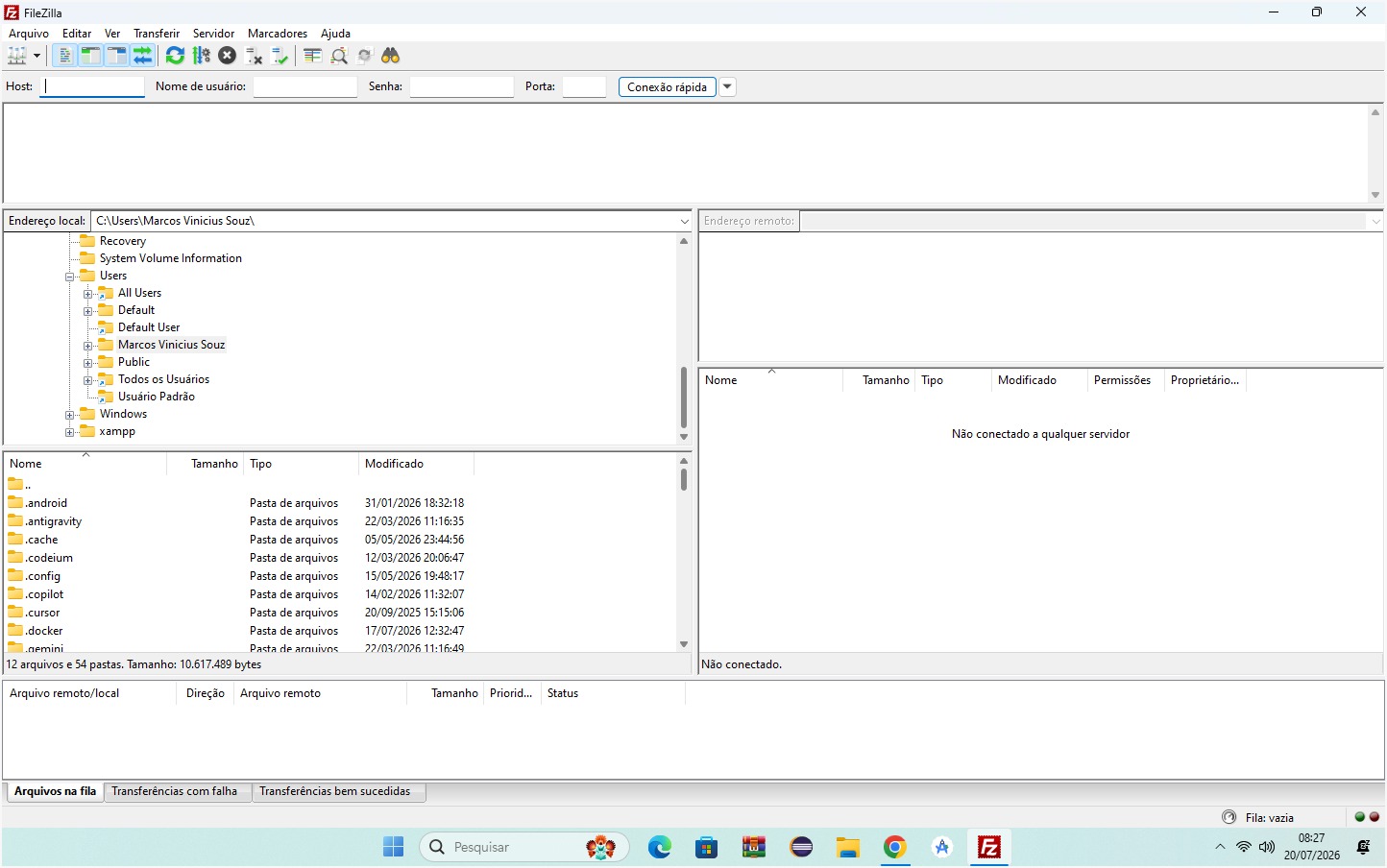Viewport: 1387px width, 868px height.
Task: Open the binoculars file search tool
Action: click(390, 56)
